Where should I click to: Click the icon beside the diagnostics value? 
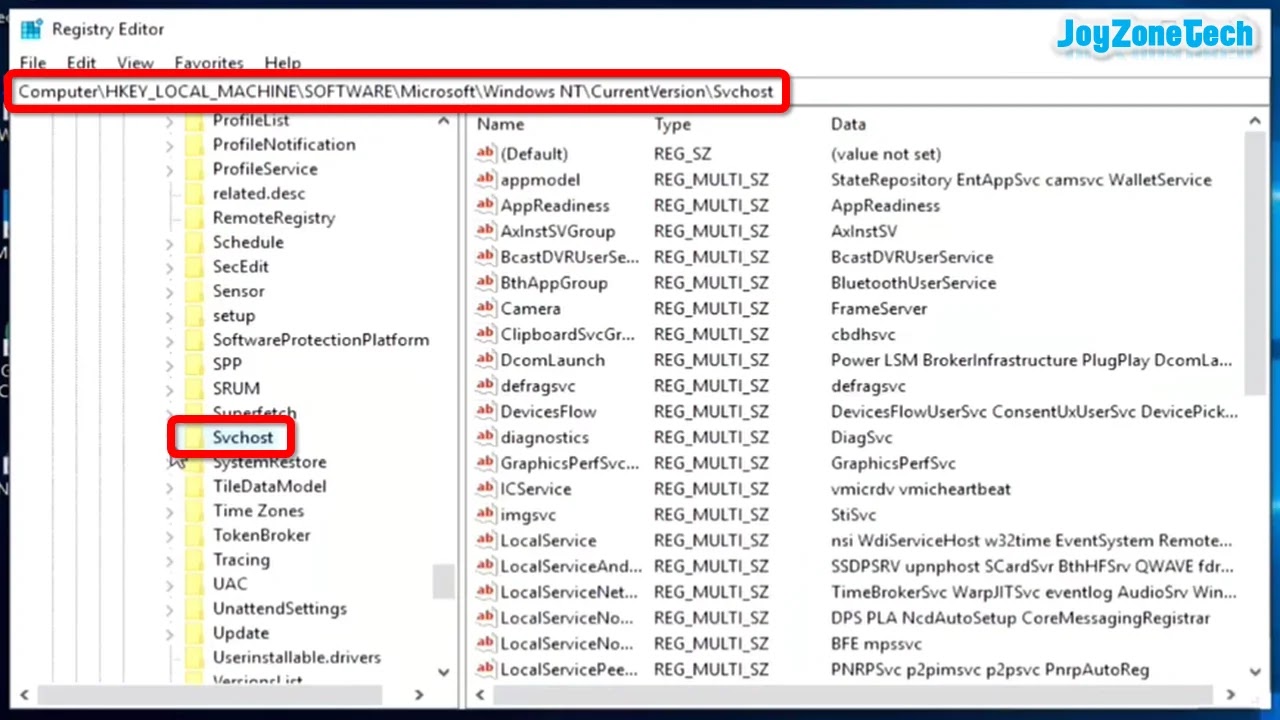point(486,437)
